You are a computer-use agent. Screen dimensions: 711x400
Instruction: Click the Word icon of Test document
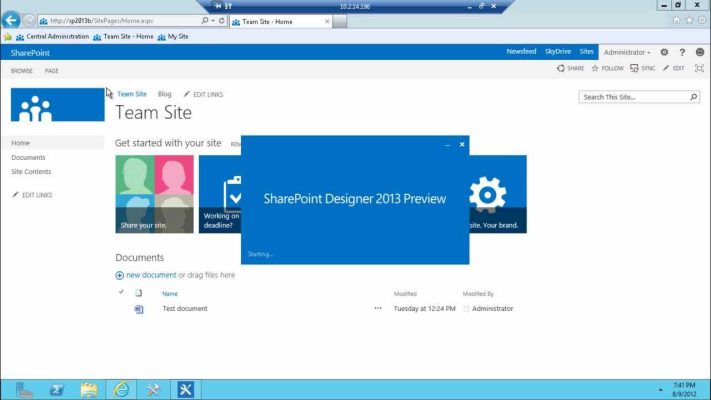pos(139,309)
